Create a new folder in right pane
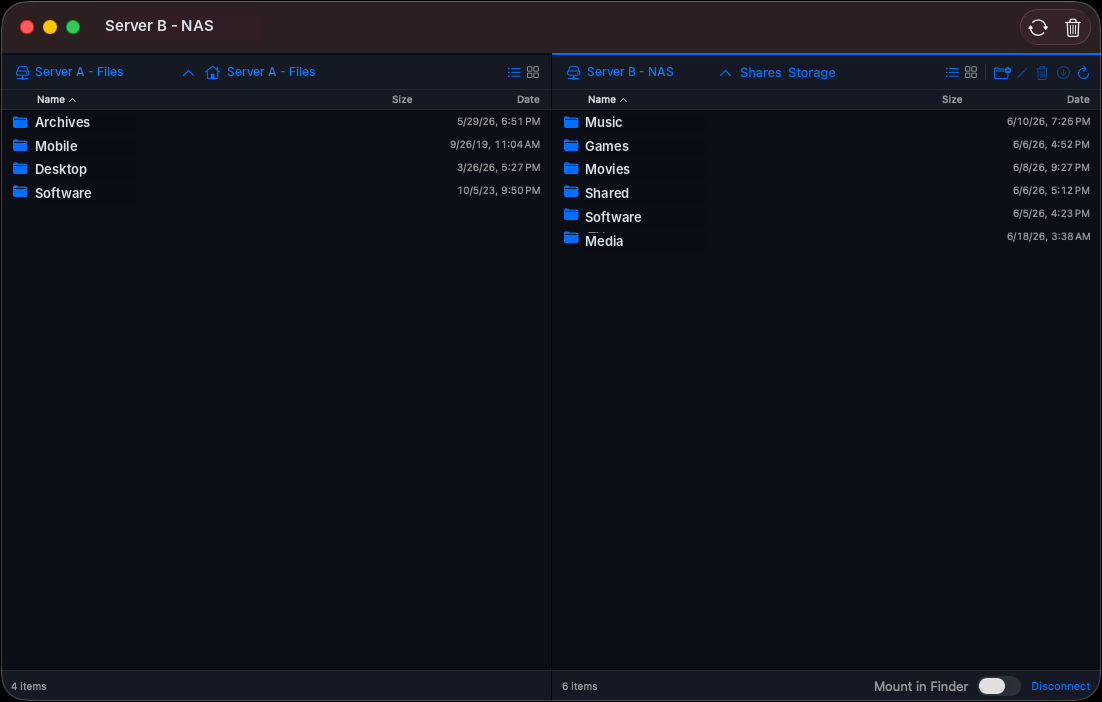 [1002, 72]
